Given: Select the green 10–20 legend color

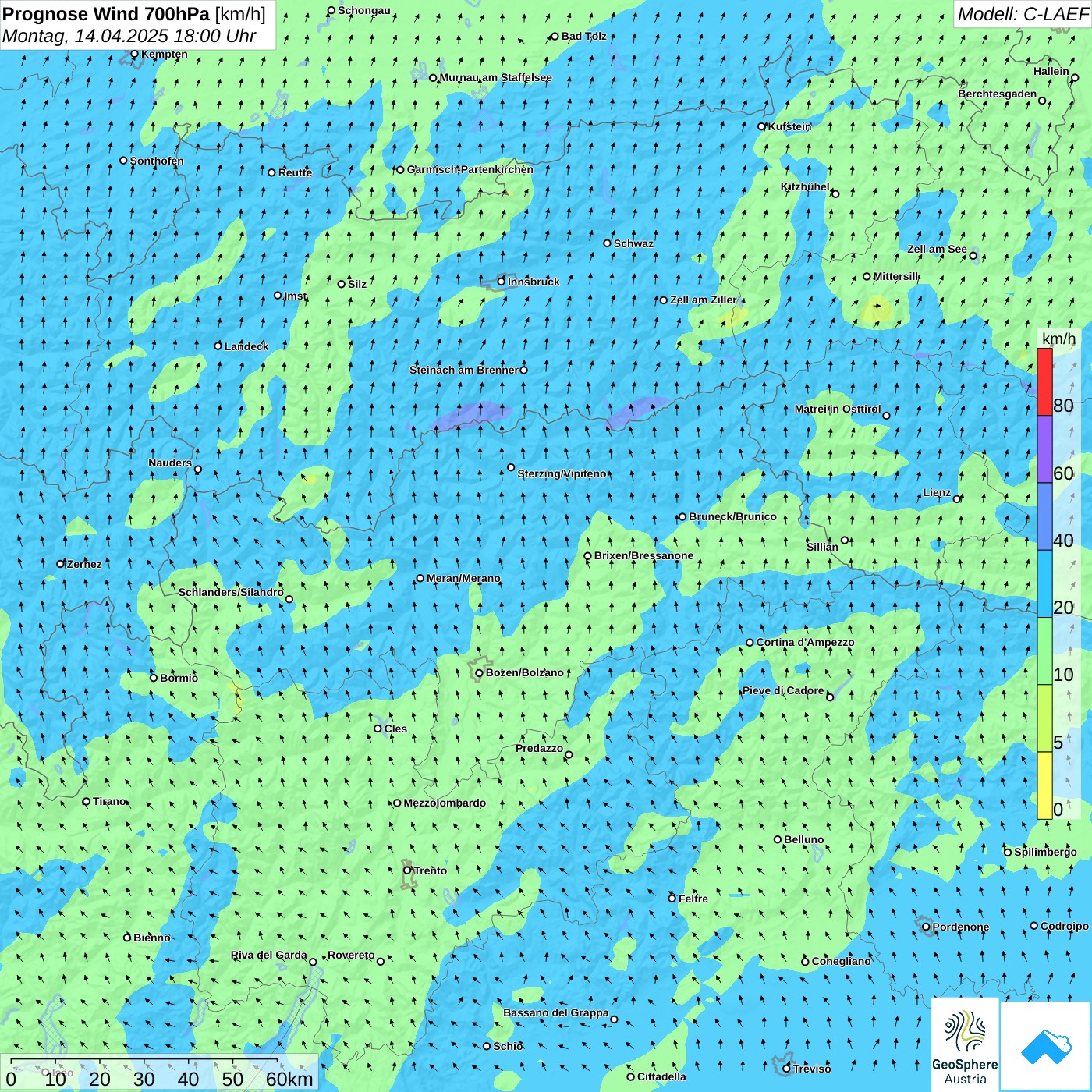Looking at the screenshot, I should (x=1044, y=651).
